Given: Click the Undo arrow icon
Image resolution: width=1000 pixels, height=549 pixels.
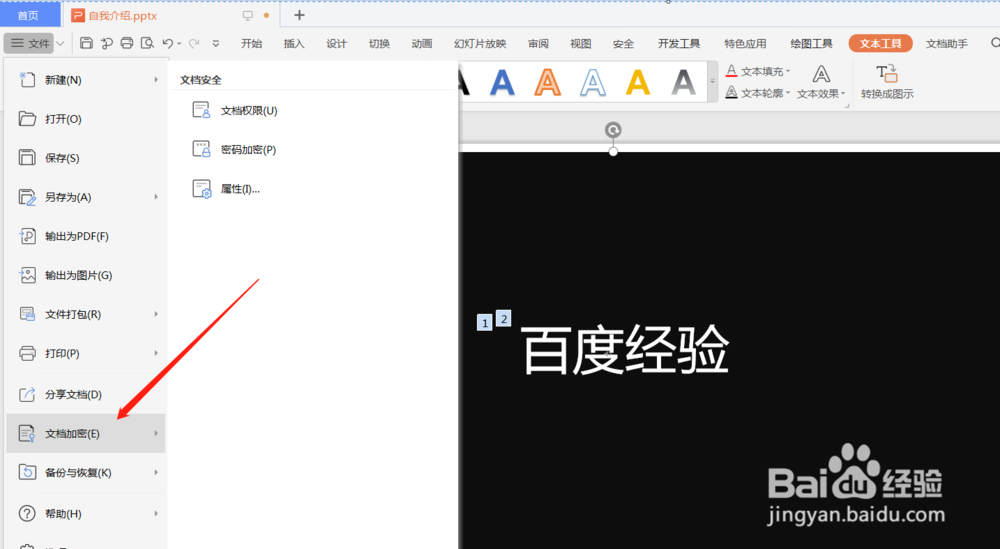Looking at the screenshot, I should click(168, 43).
